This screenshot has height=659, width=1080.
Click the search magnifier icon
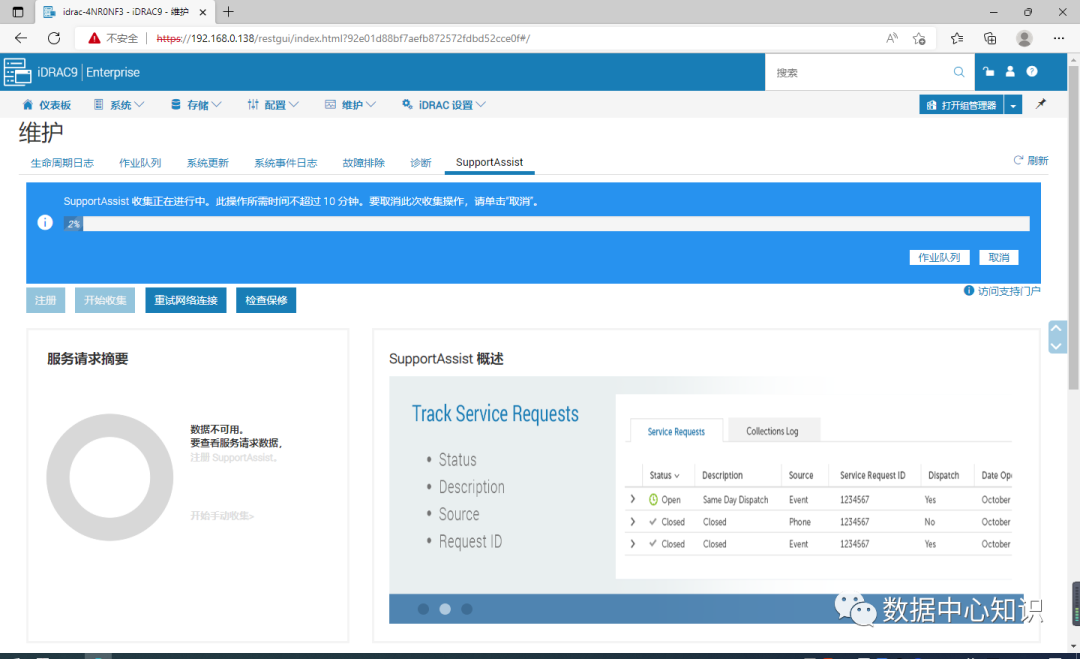(x=959, y=72)
